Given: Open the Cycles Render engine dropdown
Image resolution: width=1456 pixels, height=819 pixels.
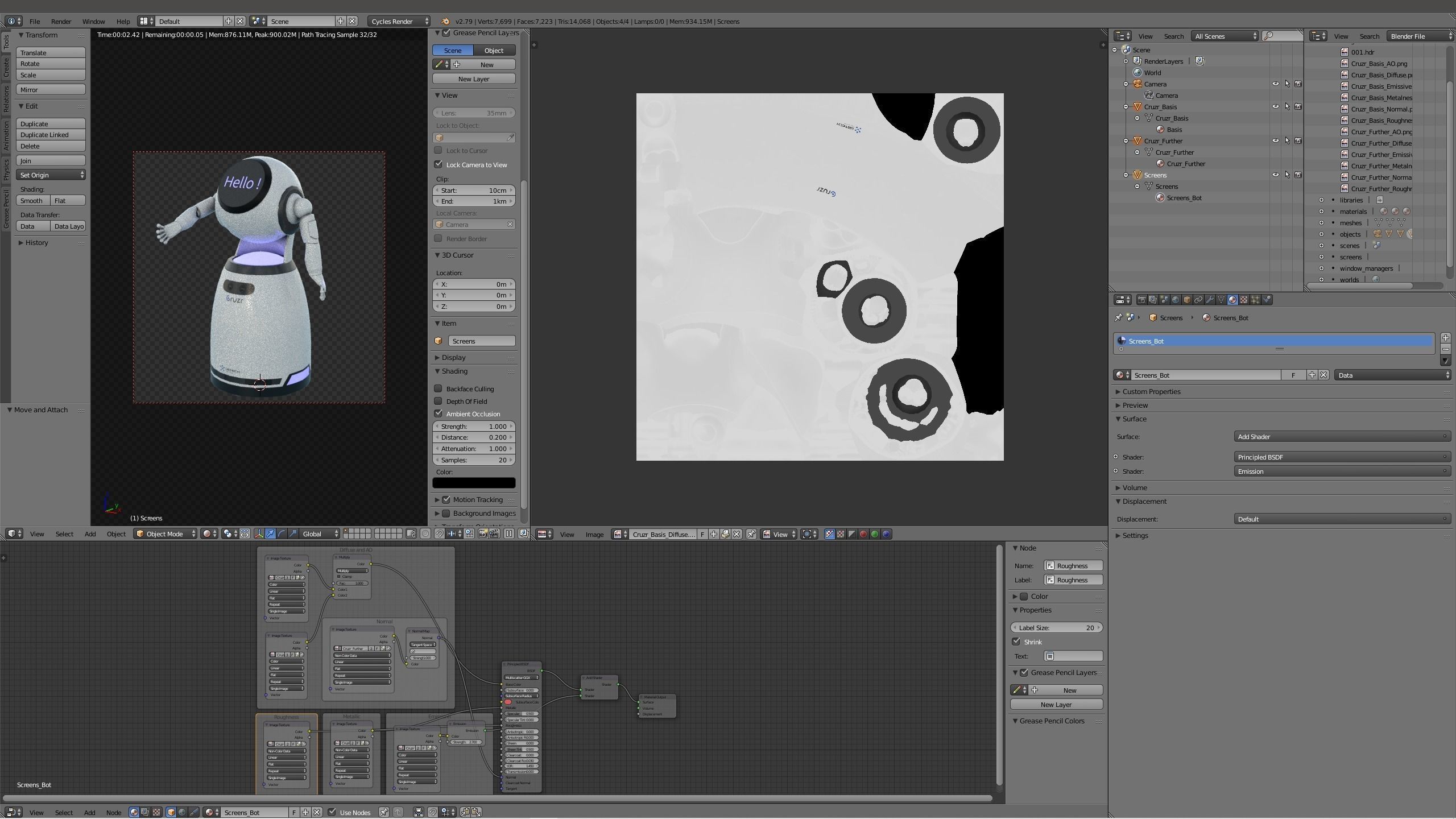Looking at the screenshot, I should click(x=399, y=21).
